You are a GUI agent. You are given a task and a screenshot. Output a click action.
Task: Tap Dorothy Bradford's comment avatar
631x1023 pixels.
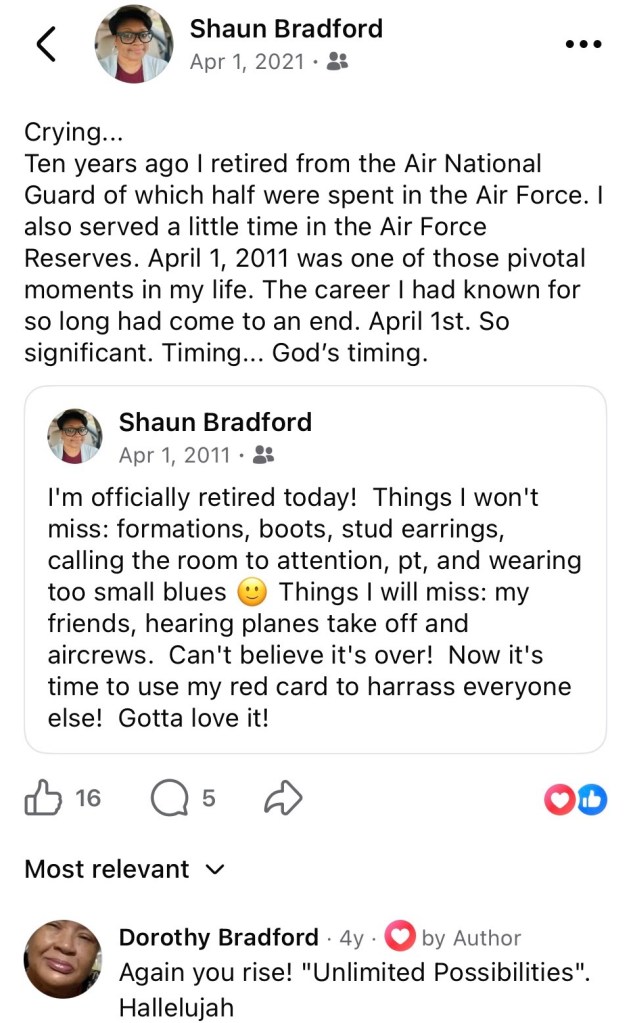point(63,959)
